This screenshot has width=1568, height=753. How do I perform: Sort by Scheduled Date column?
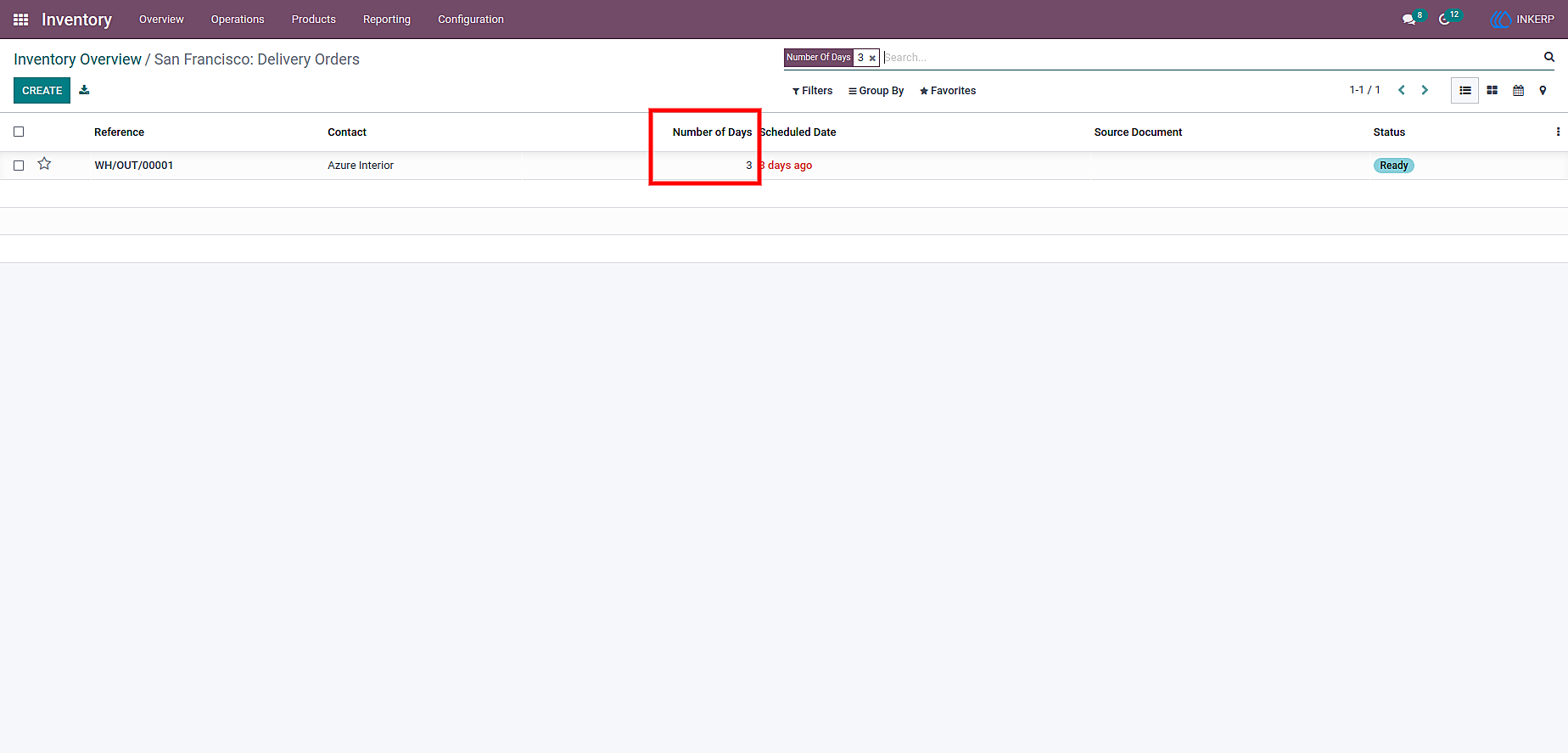tap(798, 132)
